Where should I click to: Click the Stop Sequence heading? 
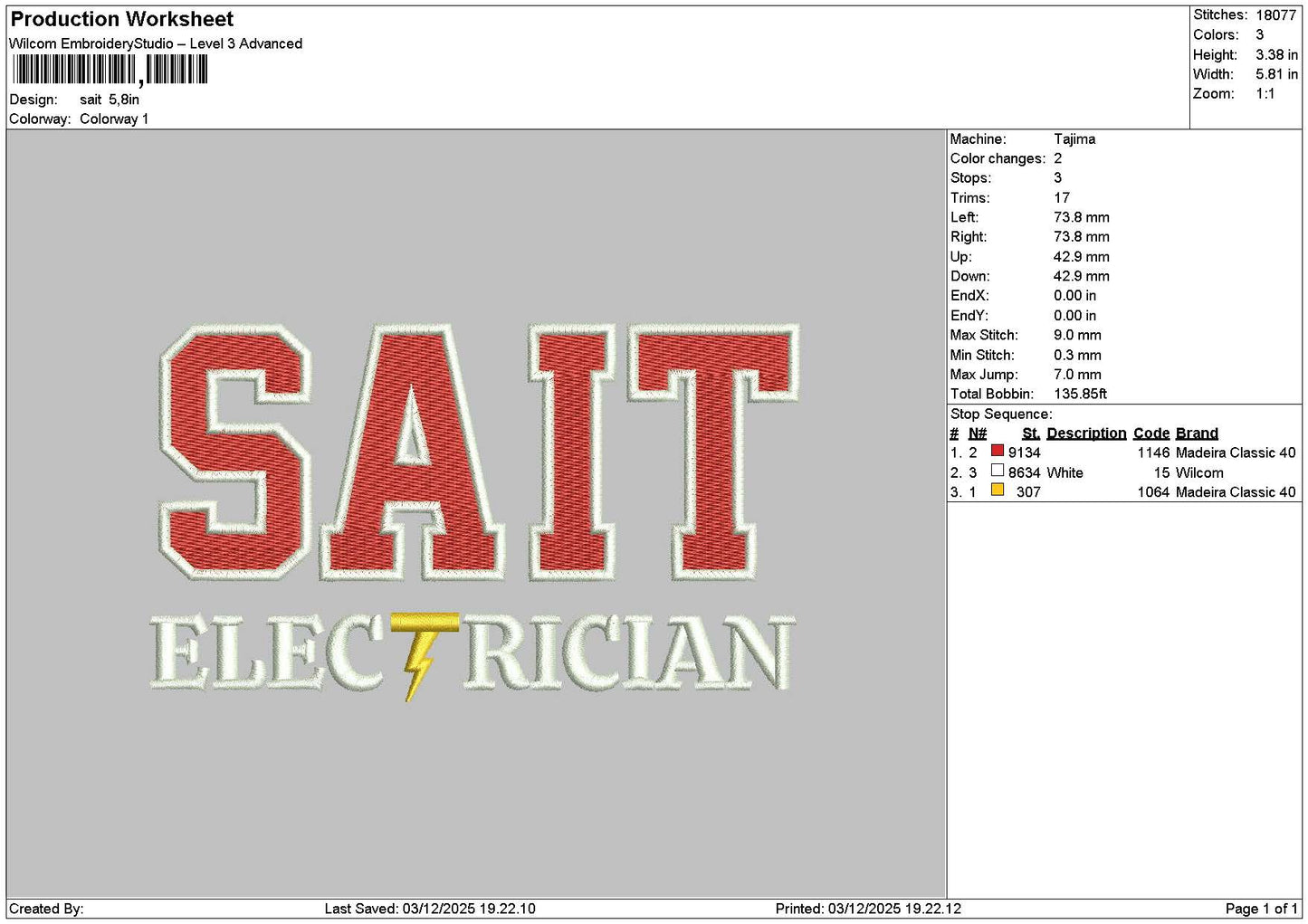click(x=1001, y=414)
